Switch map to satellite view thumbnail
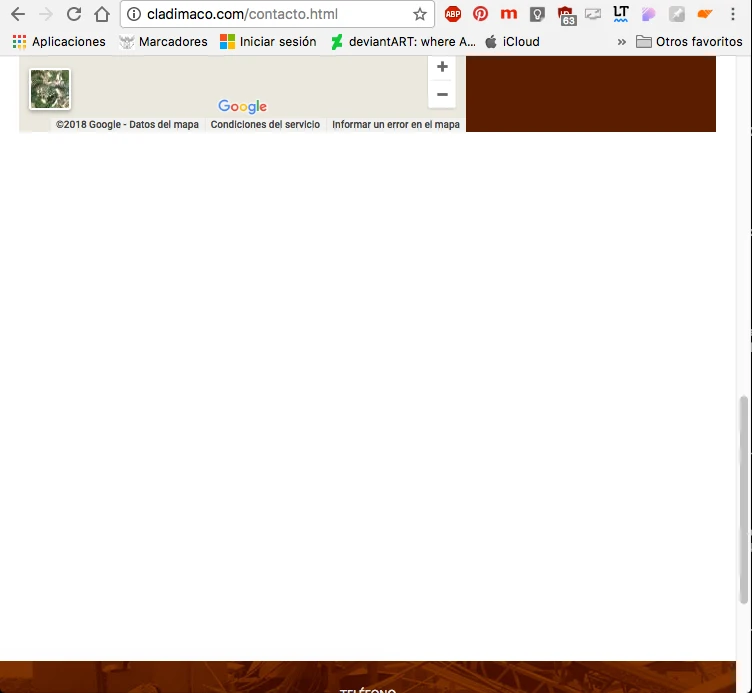Screen dimensions: 752x693 [50, 89]
